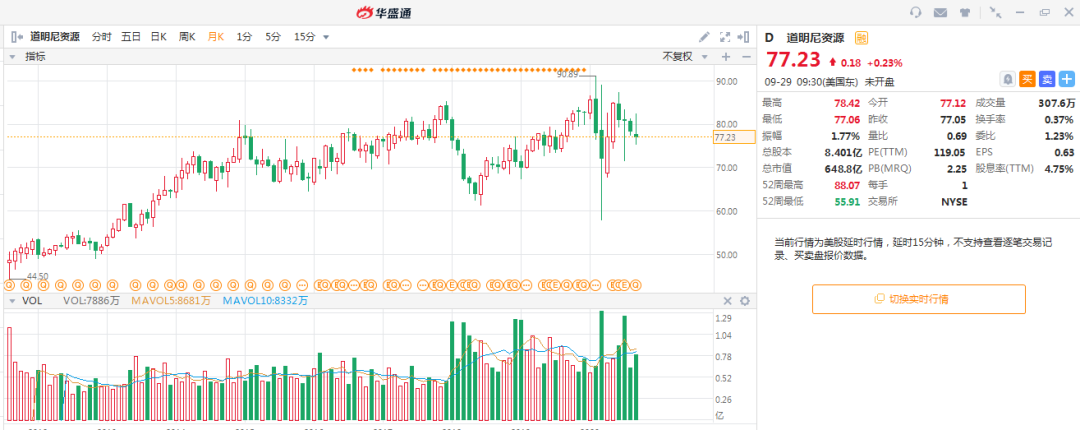Open customer service headset icon
1080x430 pixels.
(x=915, y=12)
